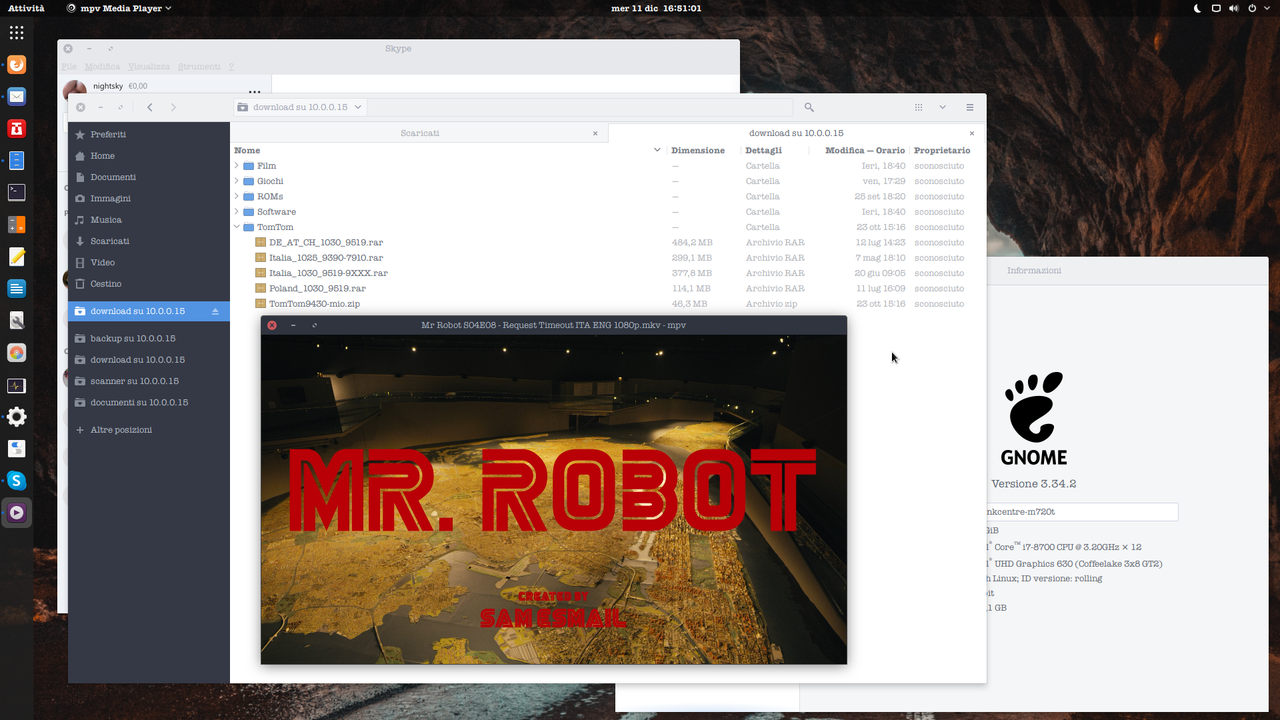Image resolution: width=1280 pixels, height=720 pixels.
Task: Open the Attività overview
Action: [x=26, y=8]
